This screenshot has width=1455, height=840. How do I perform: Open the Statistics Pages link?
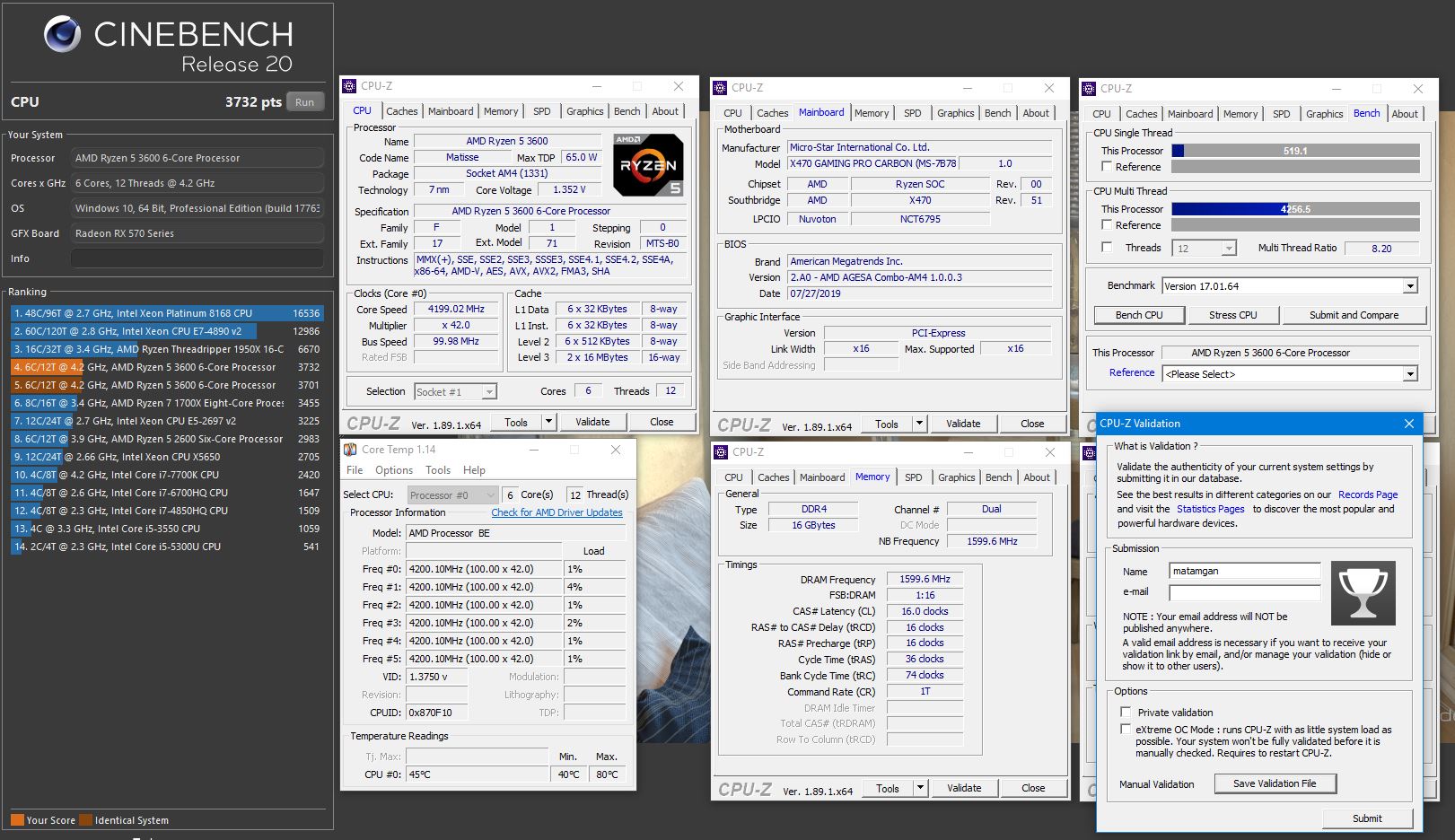(1210, 509)
